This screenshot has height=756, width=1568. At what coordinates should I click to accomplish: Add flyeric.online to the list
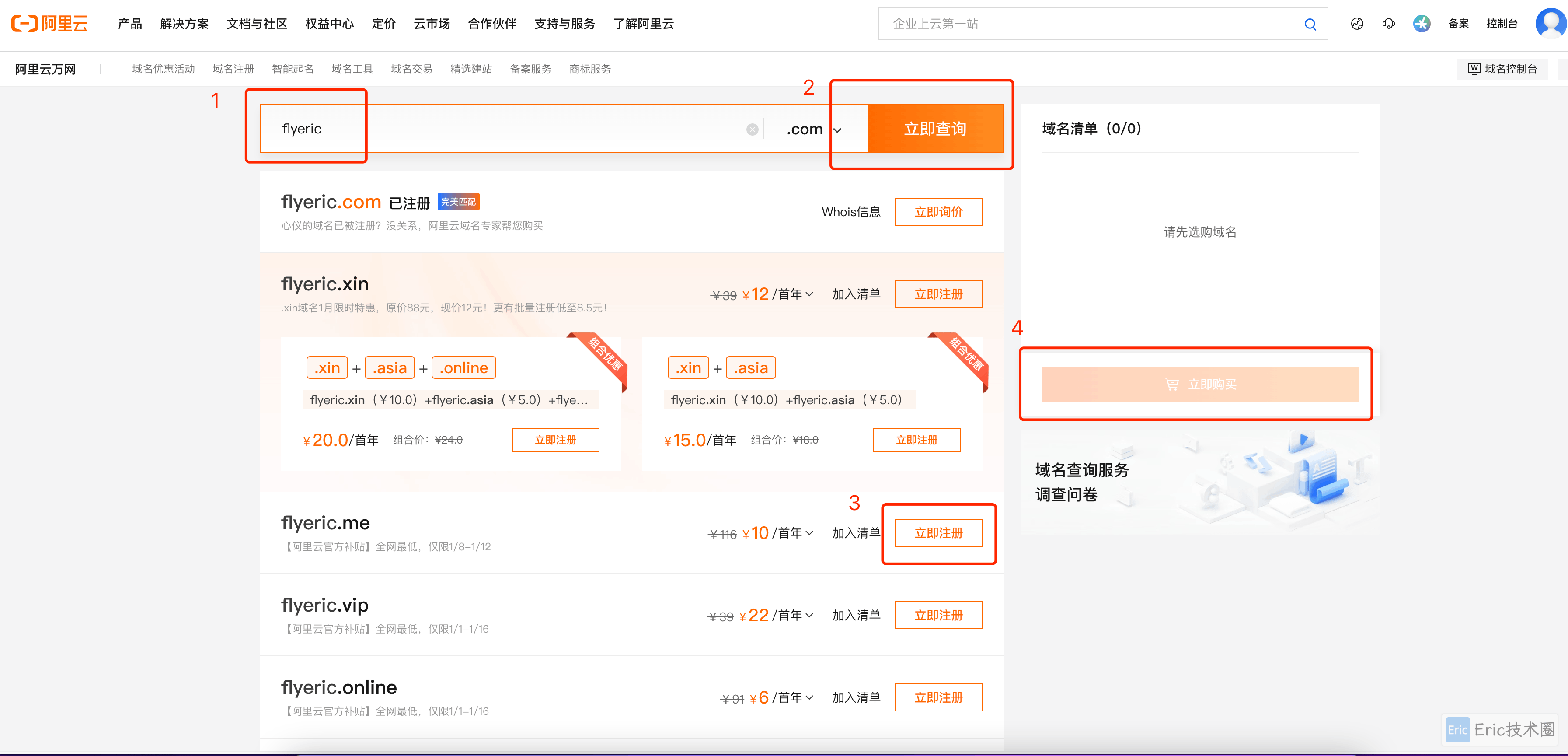pyautogui.click(x=856, y=697)
